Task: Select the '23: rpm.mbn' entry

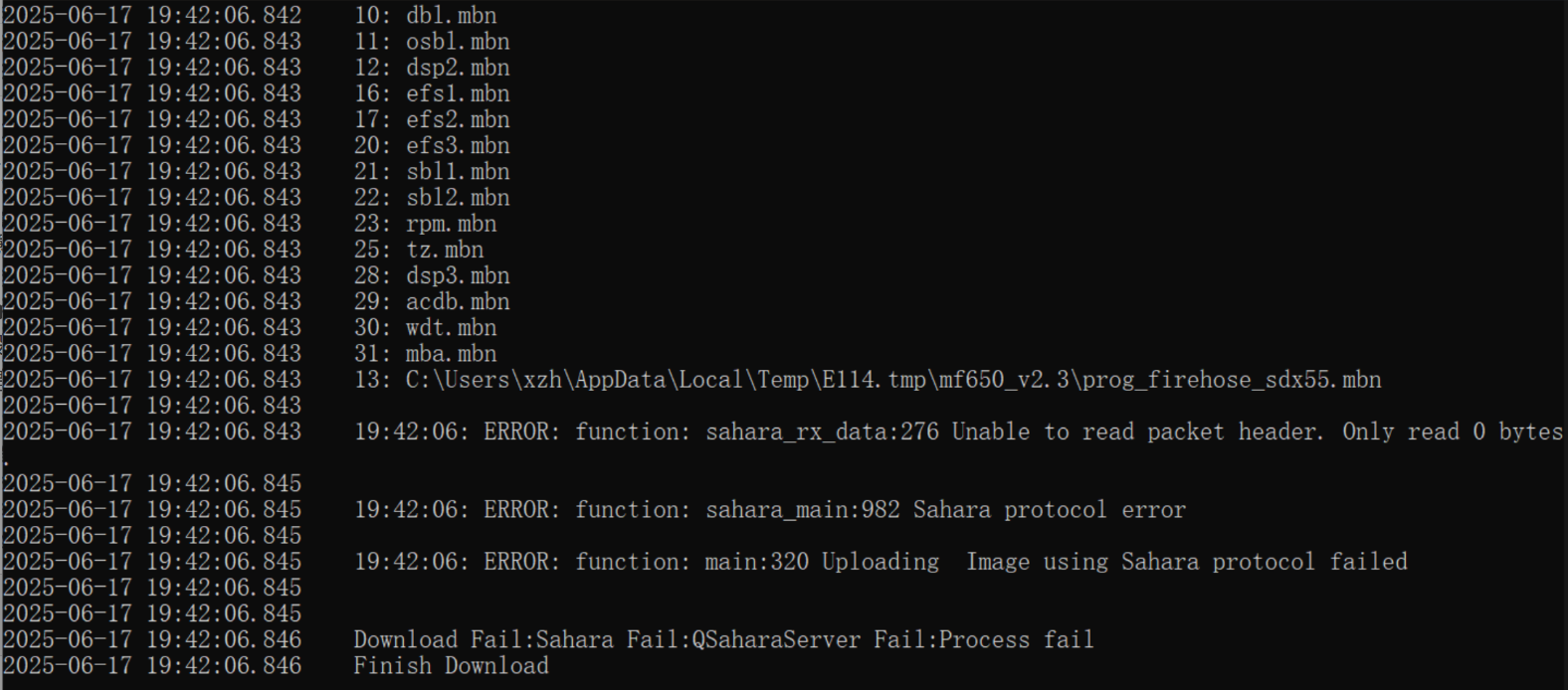Action: click(426, 224)
